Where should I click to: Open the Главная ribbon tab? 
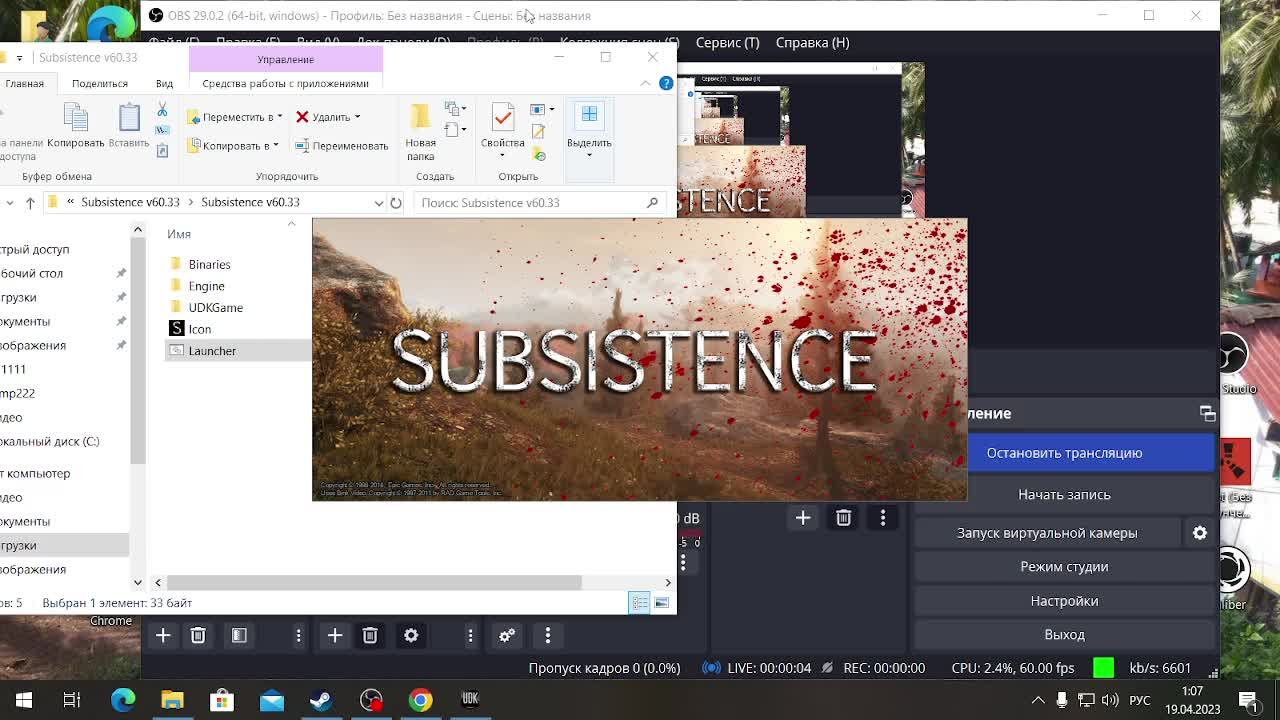coord(24,83)
